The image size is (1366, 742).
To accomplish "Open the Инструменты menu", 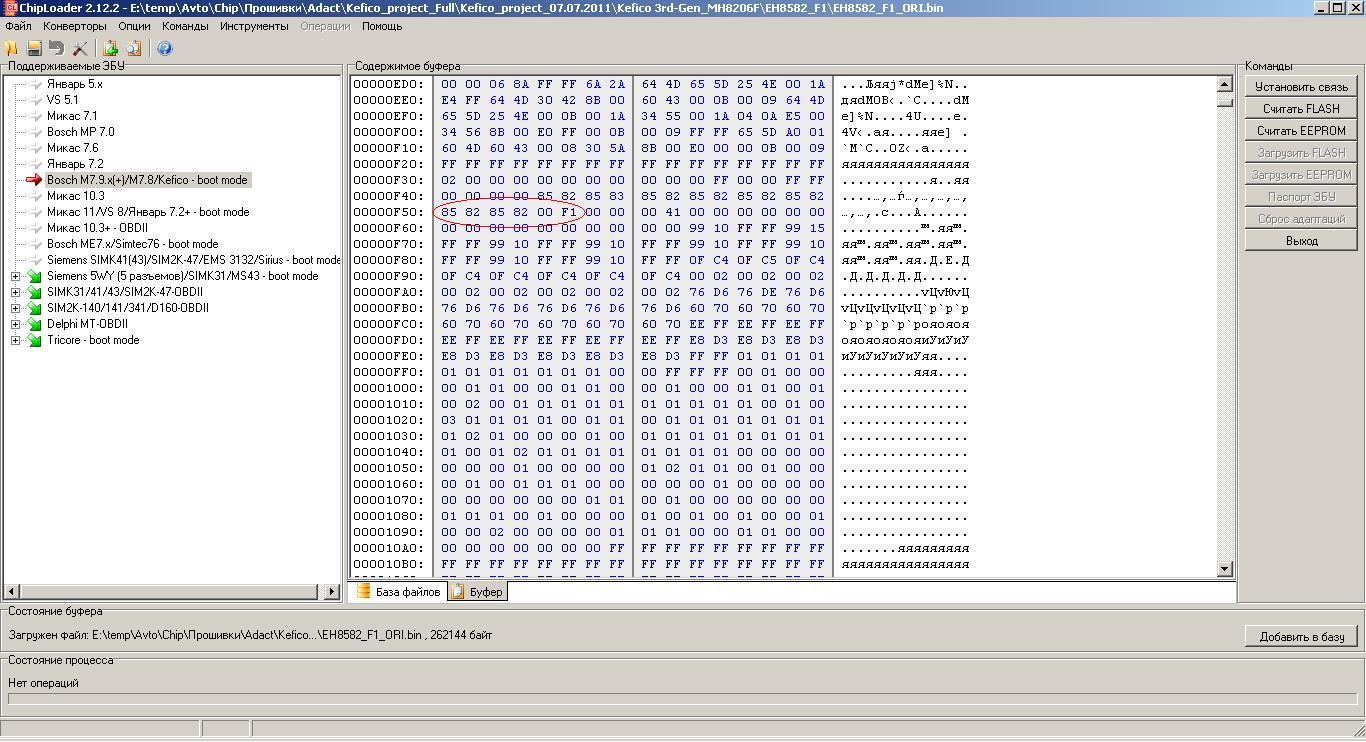I will coord(254,26).
